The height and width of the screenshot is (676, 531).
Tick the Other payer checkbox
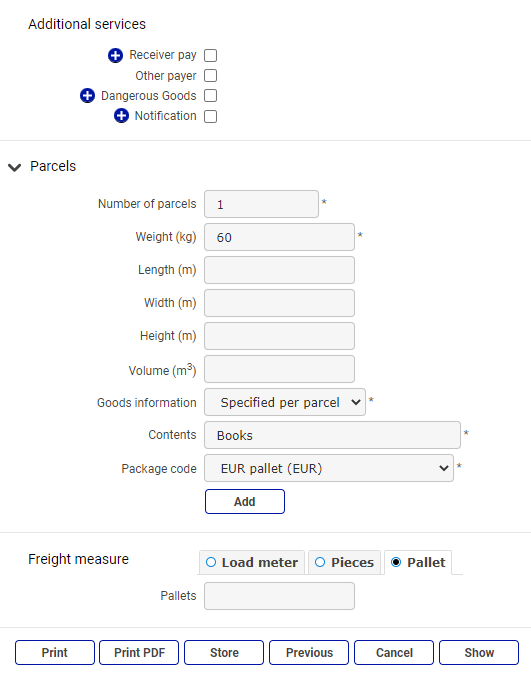210,75
